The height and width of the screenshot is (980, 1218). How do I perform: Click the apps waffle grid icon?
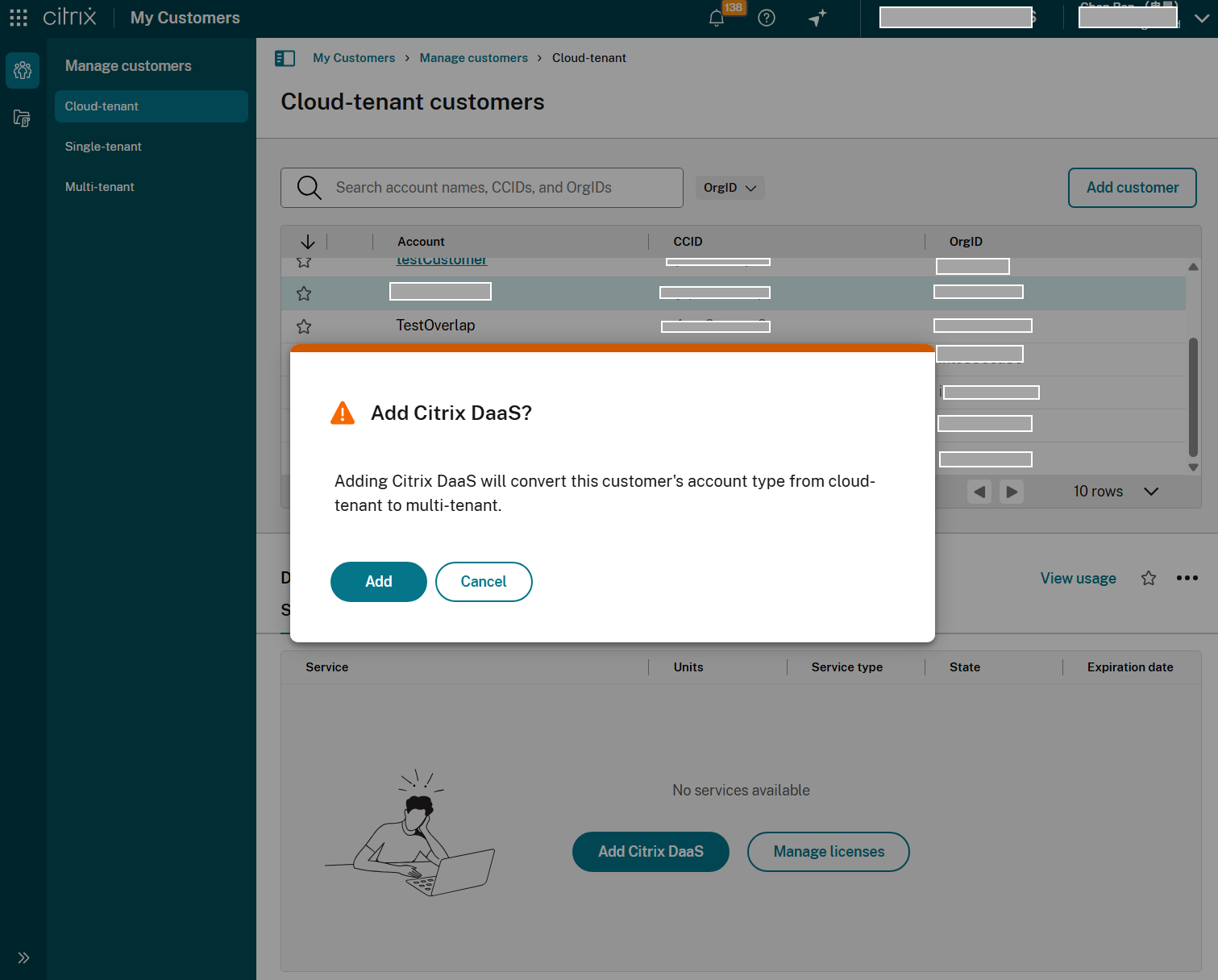pyautogui.click(x=18, y=18)
